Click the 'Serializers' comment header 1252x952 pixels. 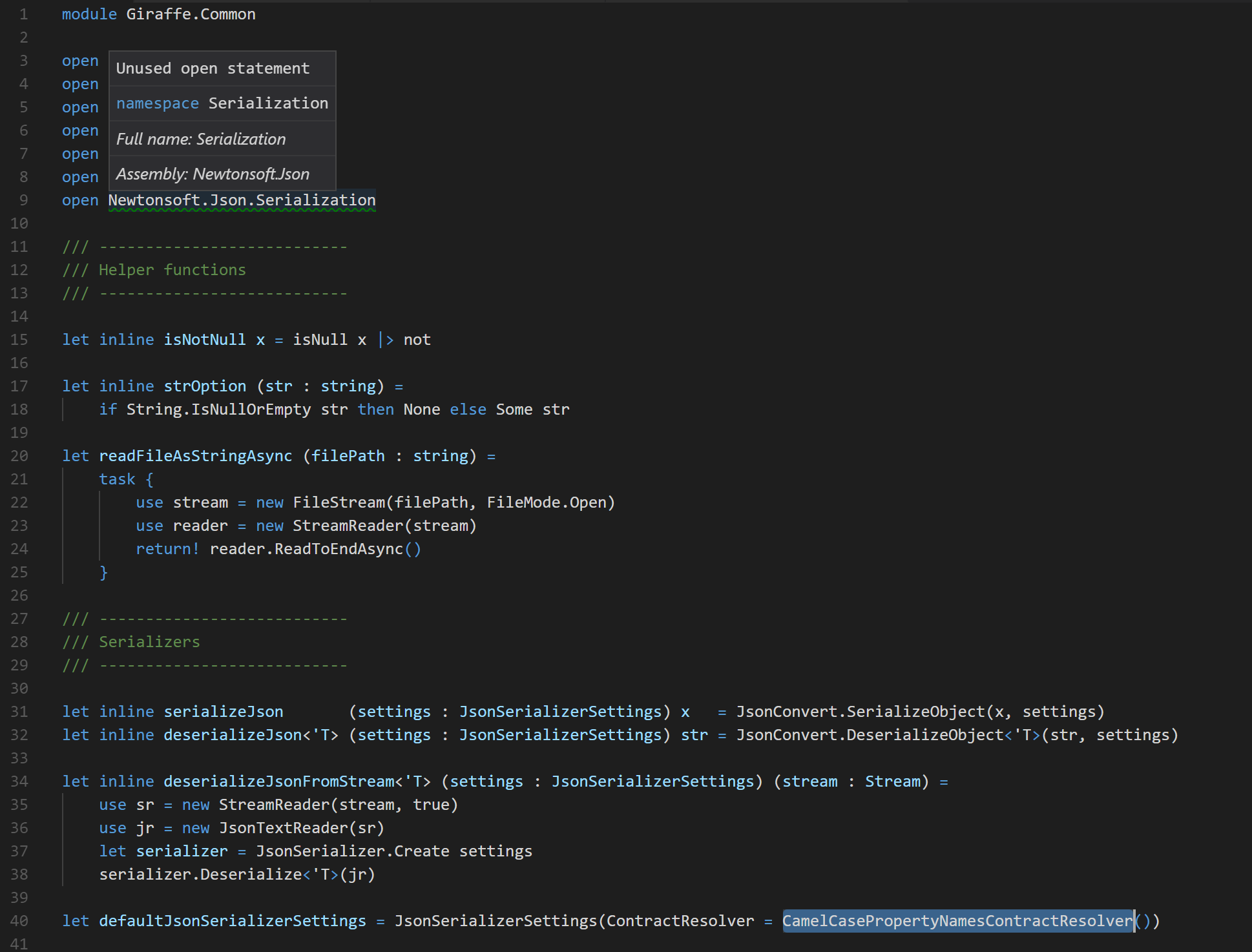click(x=149, y=641)
